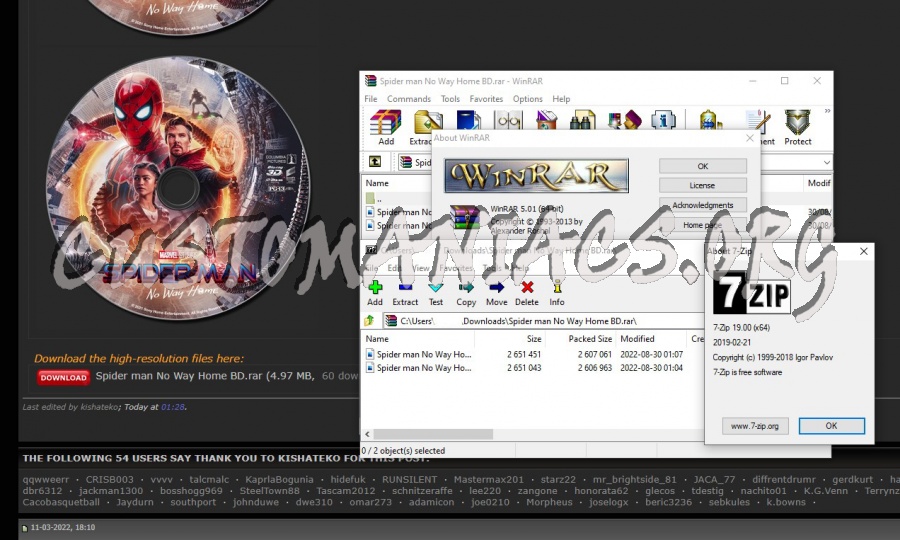Click username jackman1300 in thanks list
Image resolution: width=900 pixels, height=540 pixels.
click(x=111, y=491)
